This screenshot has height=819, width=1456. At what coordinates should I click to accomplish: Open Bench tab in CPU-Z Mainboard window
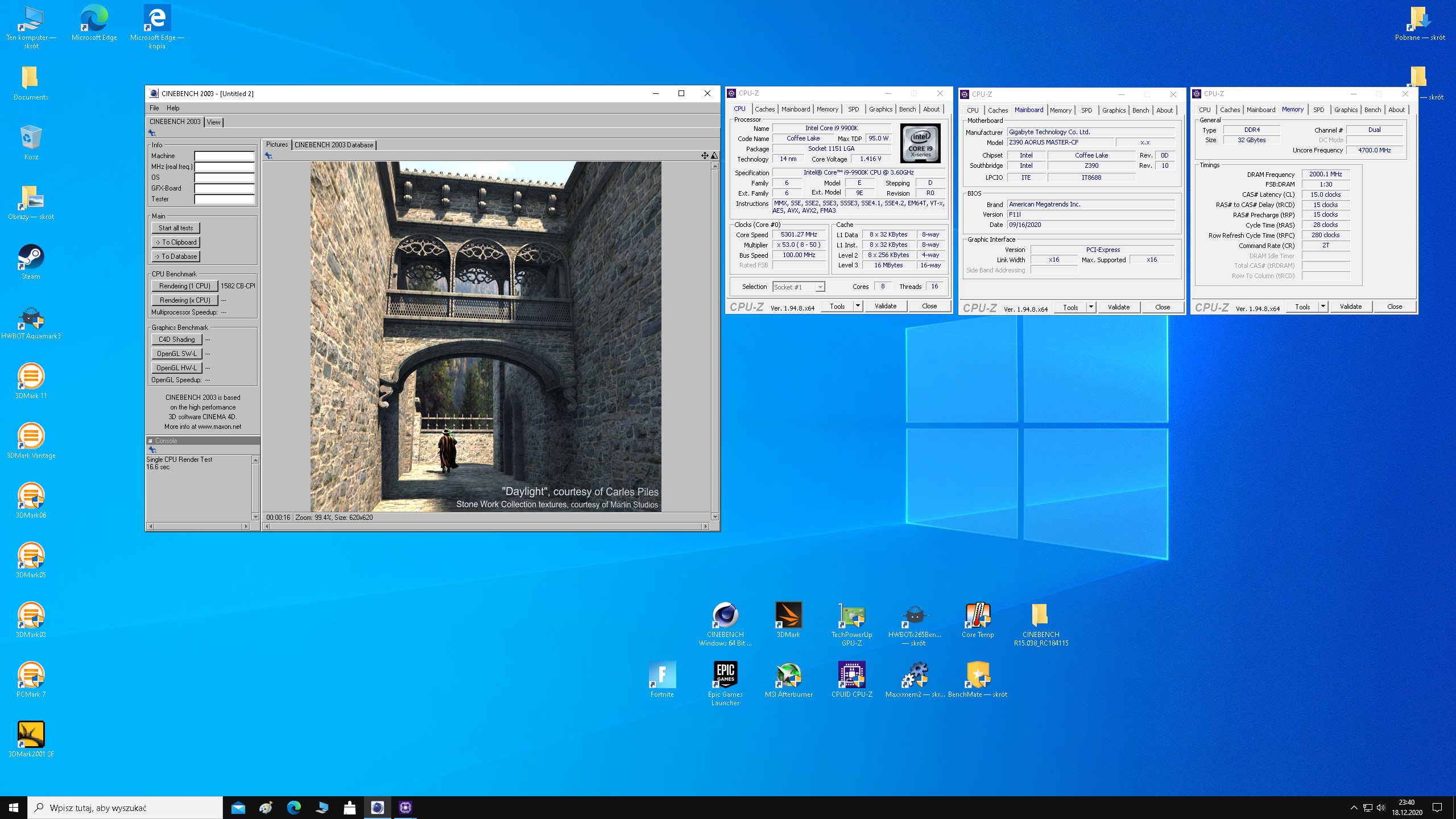click(1140, 110)
